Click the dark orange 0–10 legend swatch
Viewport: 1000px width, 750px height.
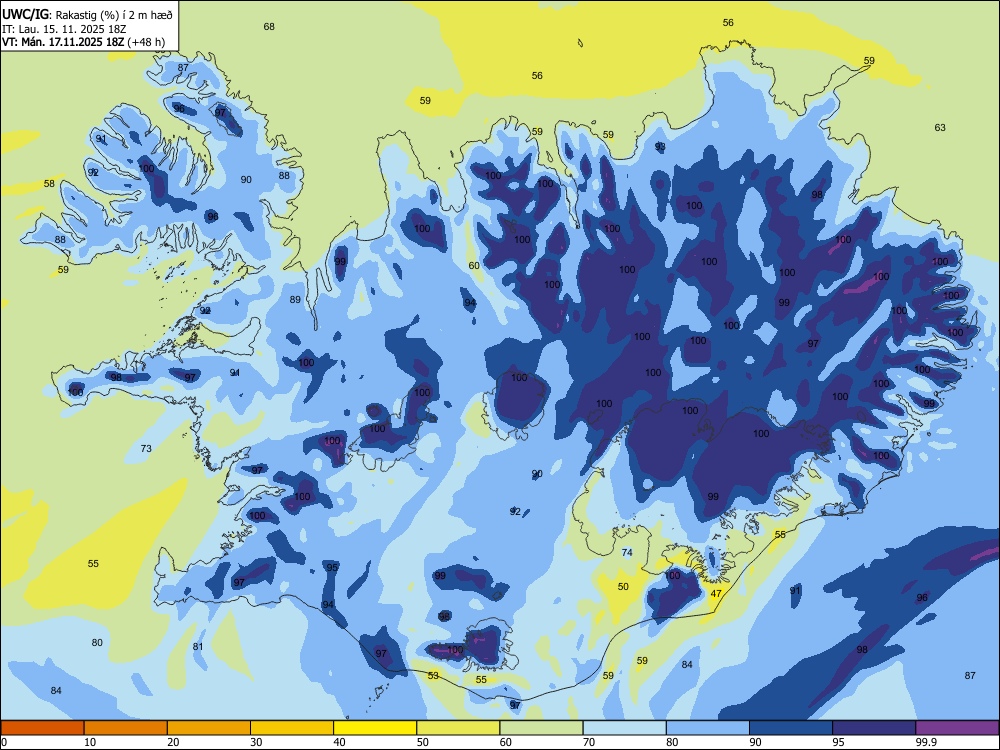point(42,728)
